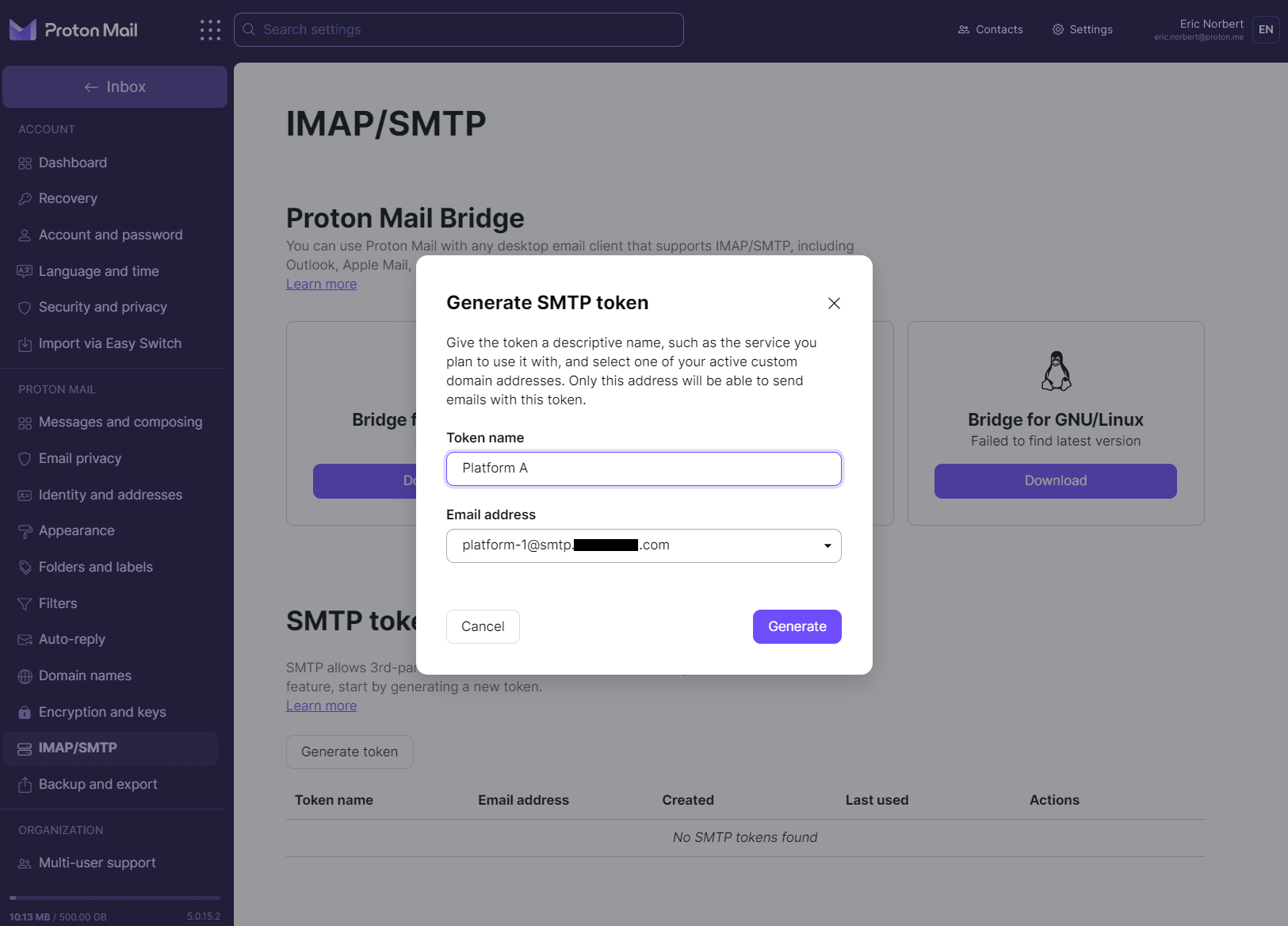Click the Proton Mail logo

74,29
